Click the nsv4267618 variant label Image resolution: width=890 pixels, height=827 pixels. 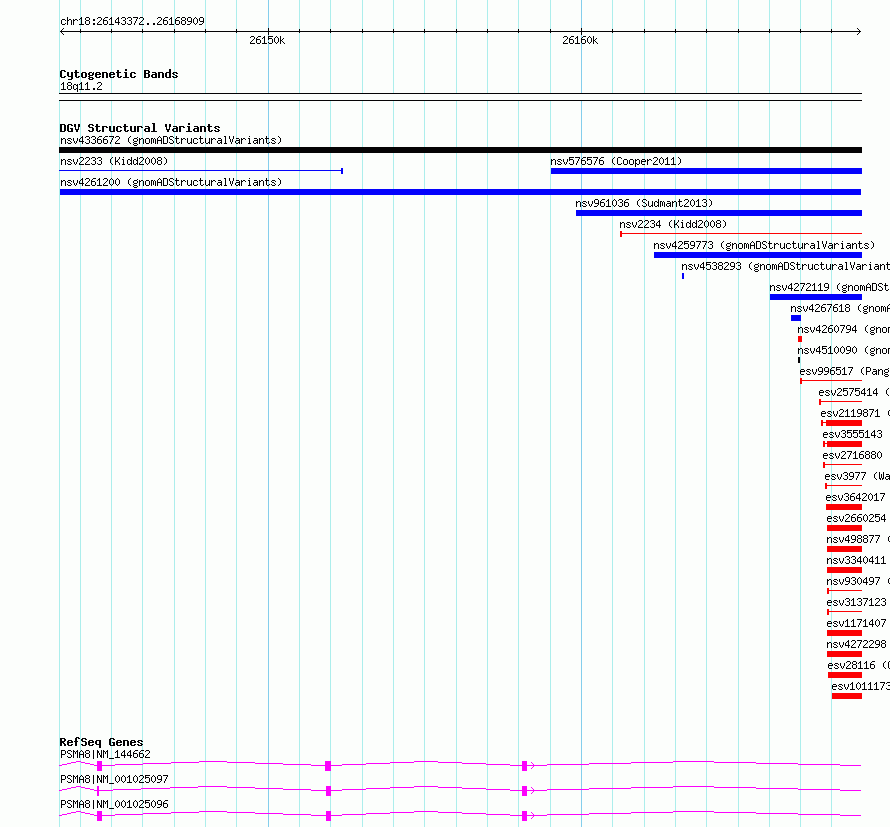pyautogui.click(x=840, y=308)
